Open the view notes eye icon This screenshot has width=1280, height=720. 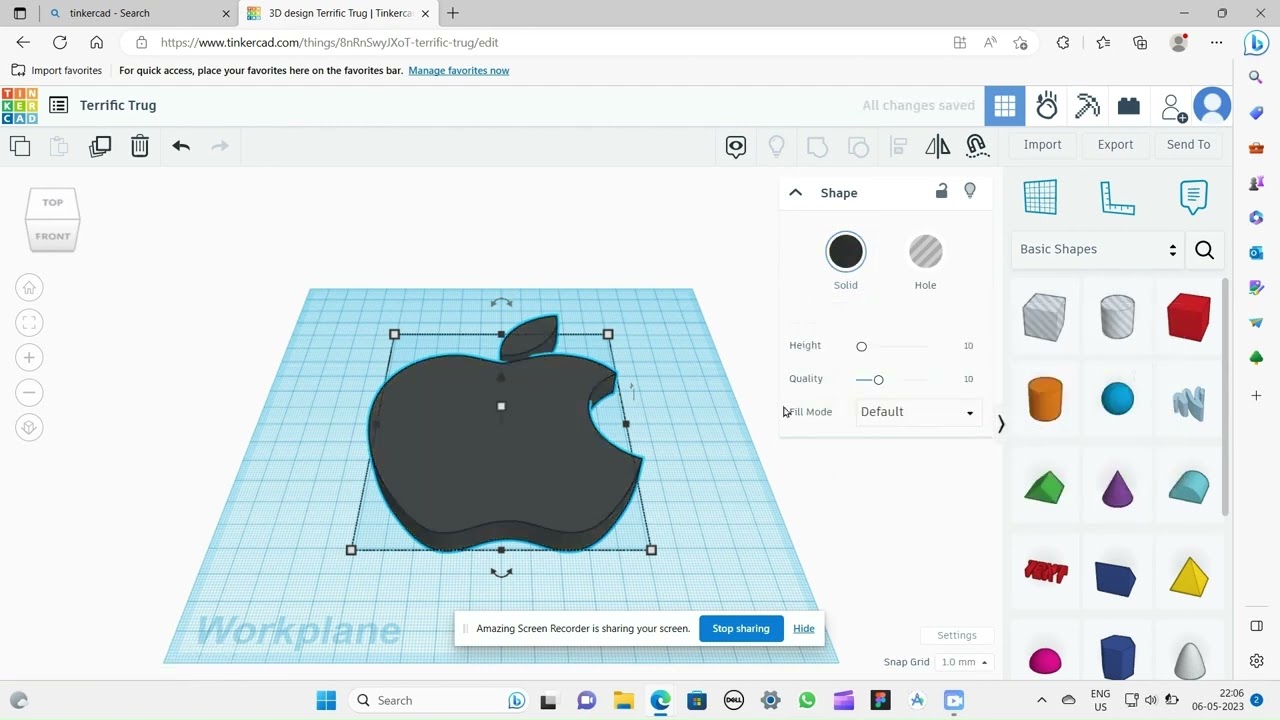point(736,147)
